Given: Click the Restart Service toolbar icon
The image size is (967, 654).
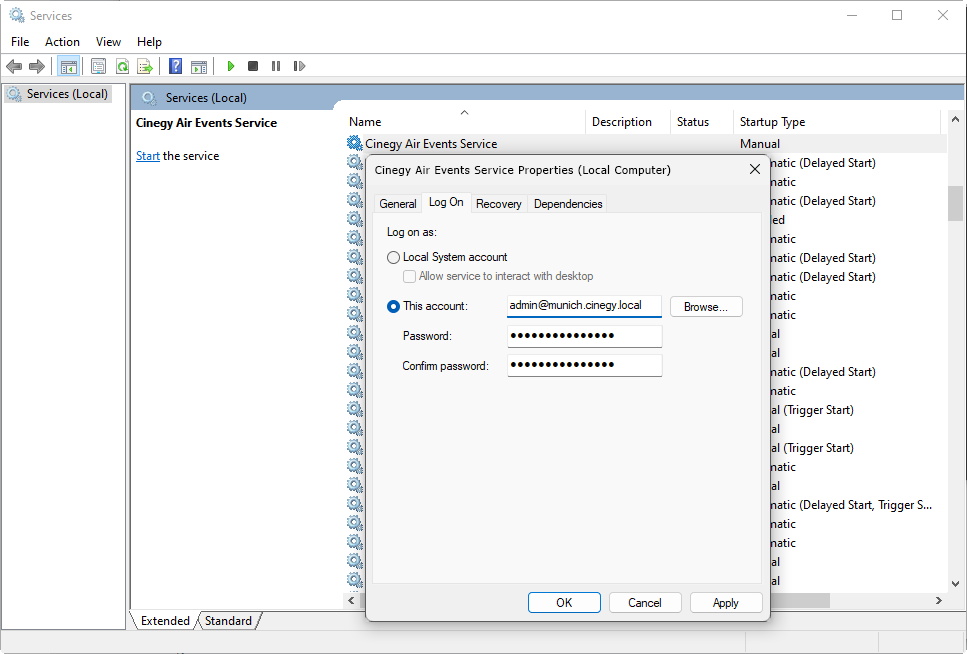Looking at the screenshot, I should (x=299, y=66).
